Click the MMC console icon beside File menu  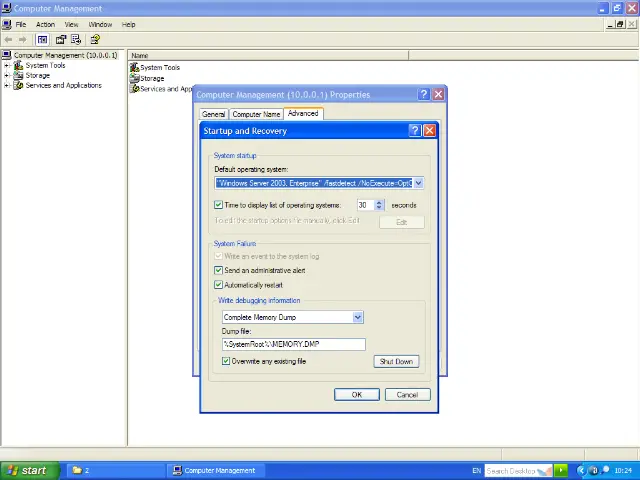pos(7,24)
